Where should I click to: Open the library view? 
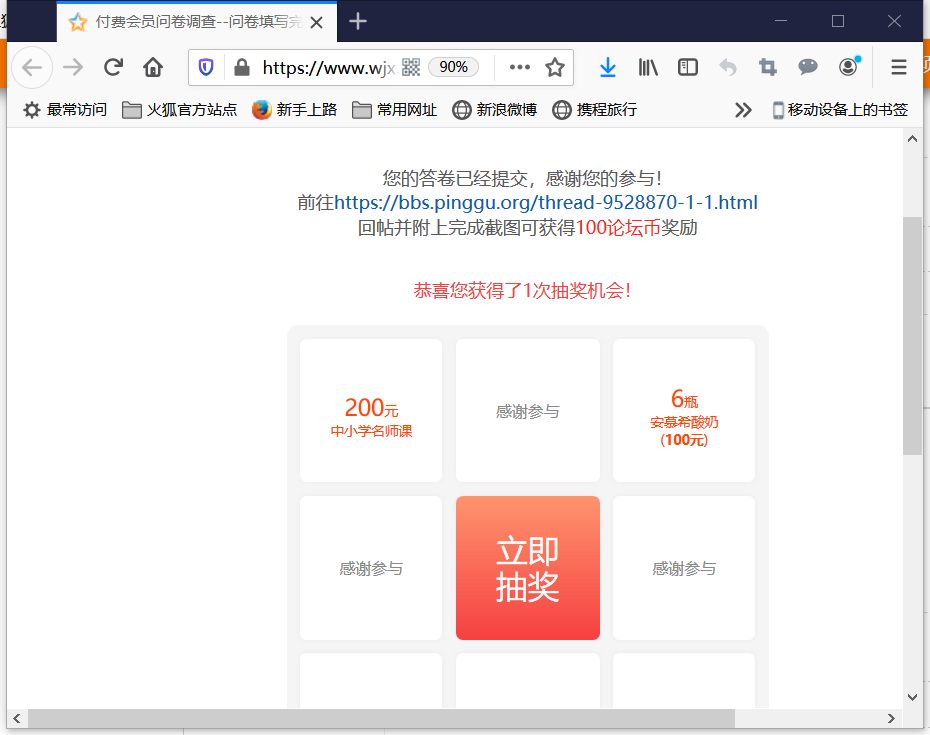point(648,68)
